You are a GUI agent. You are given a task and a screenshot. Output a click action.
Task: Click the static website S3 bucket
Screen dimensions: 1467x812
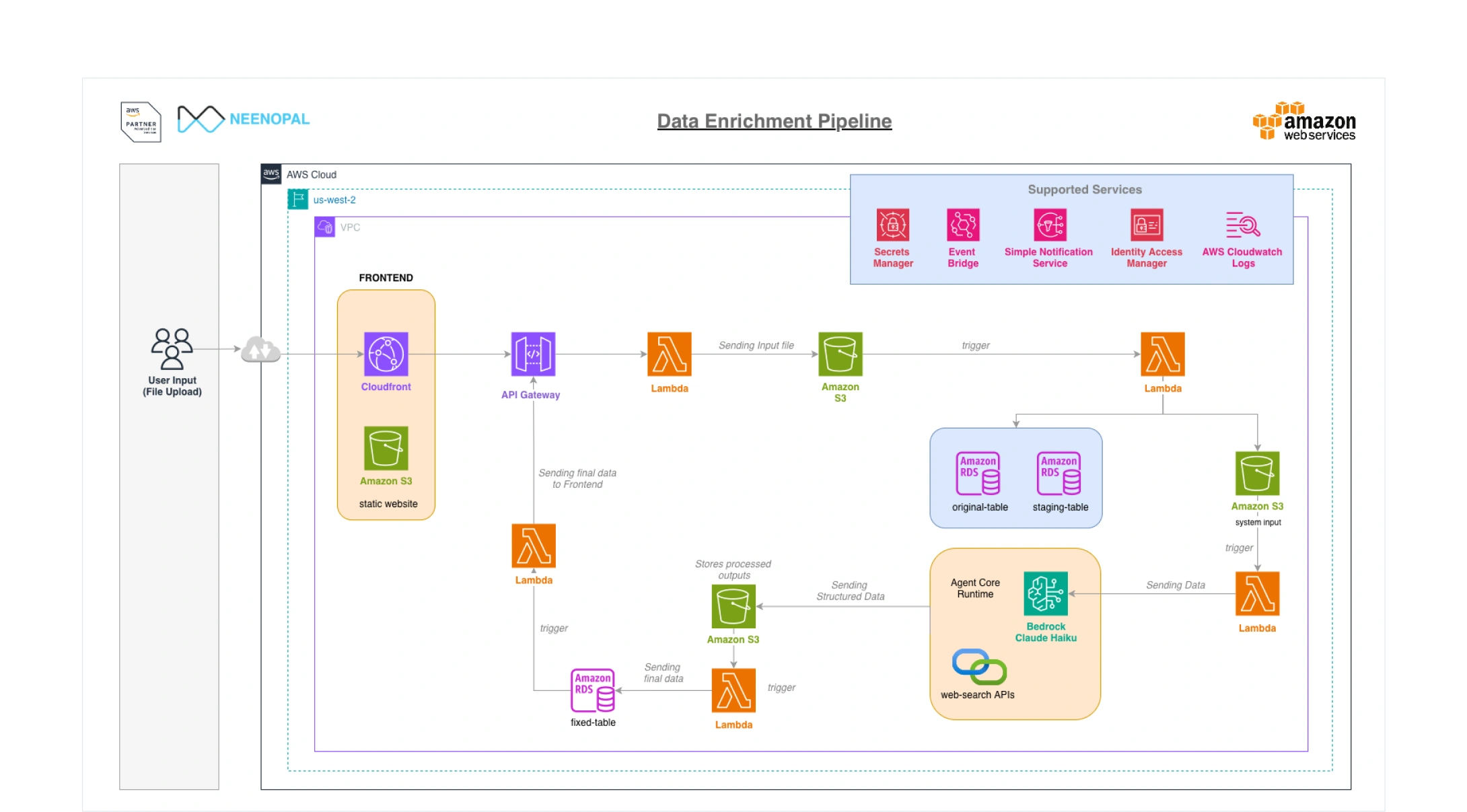(x=386, y=448)
